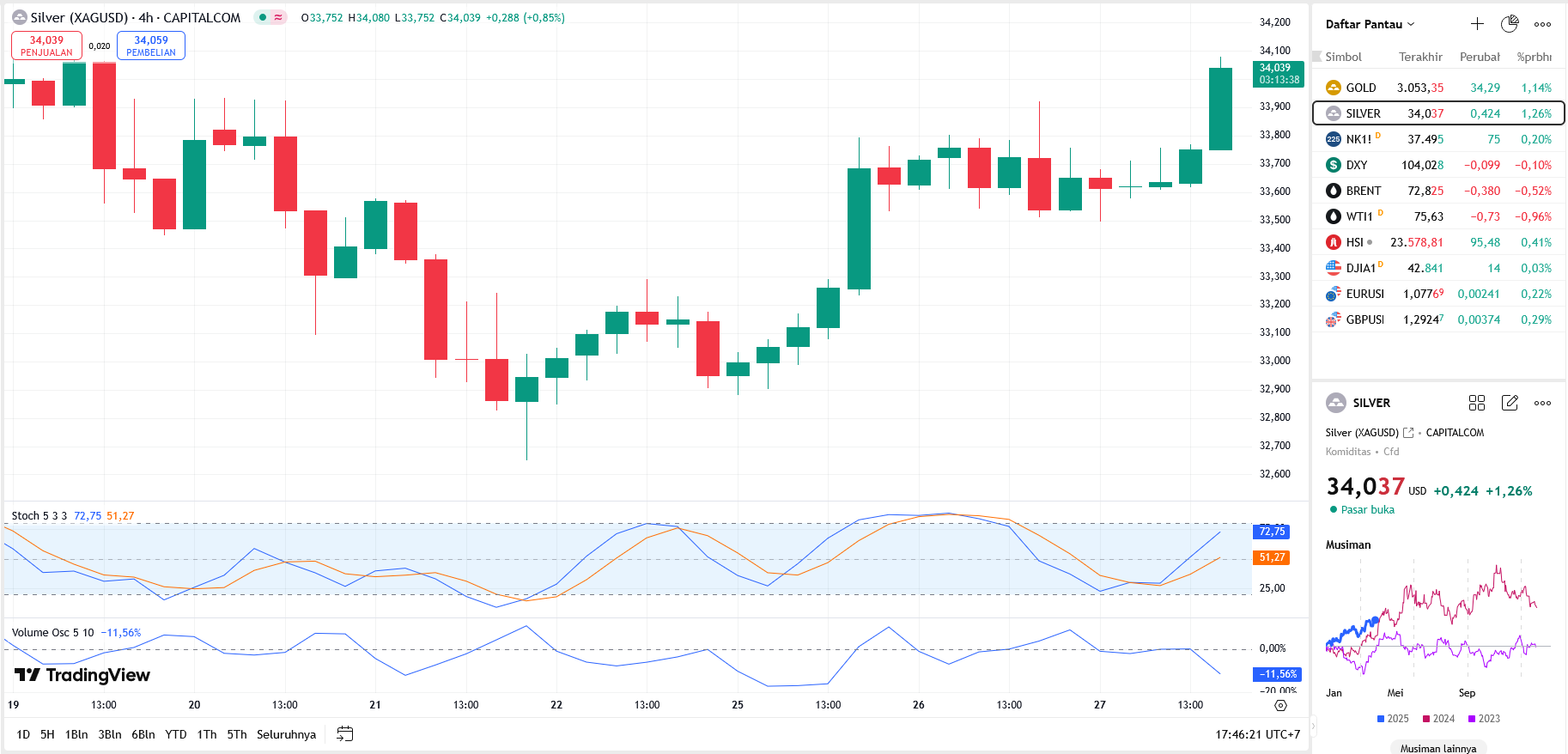Open the timezone menu showing UTC+7
The width and height of the screenshot is (1568, 754).
point(1257,734)
